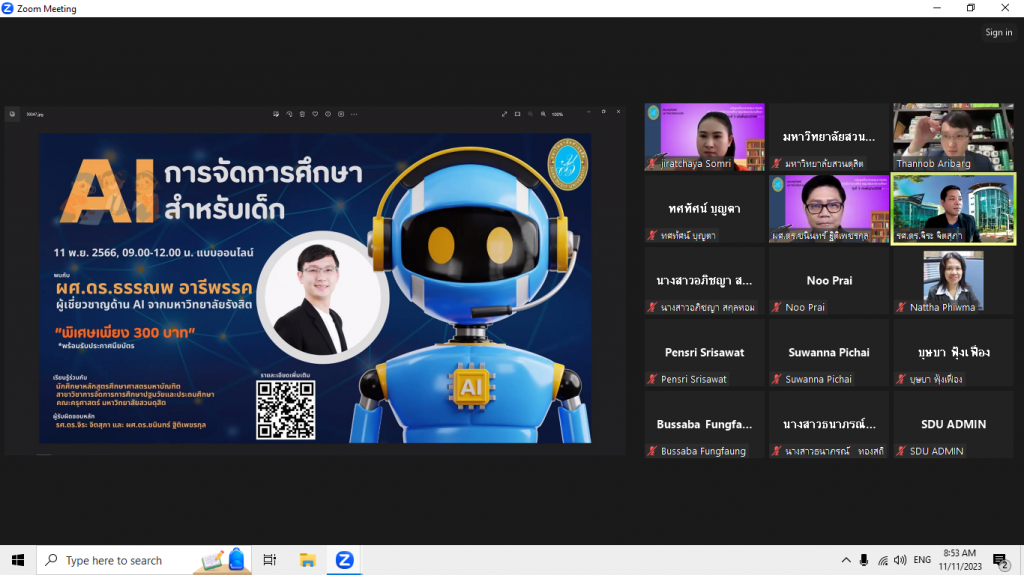Select Nattha Phiwma's video tile

pos(953,281)
